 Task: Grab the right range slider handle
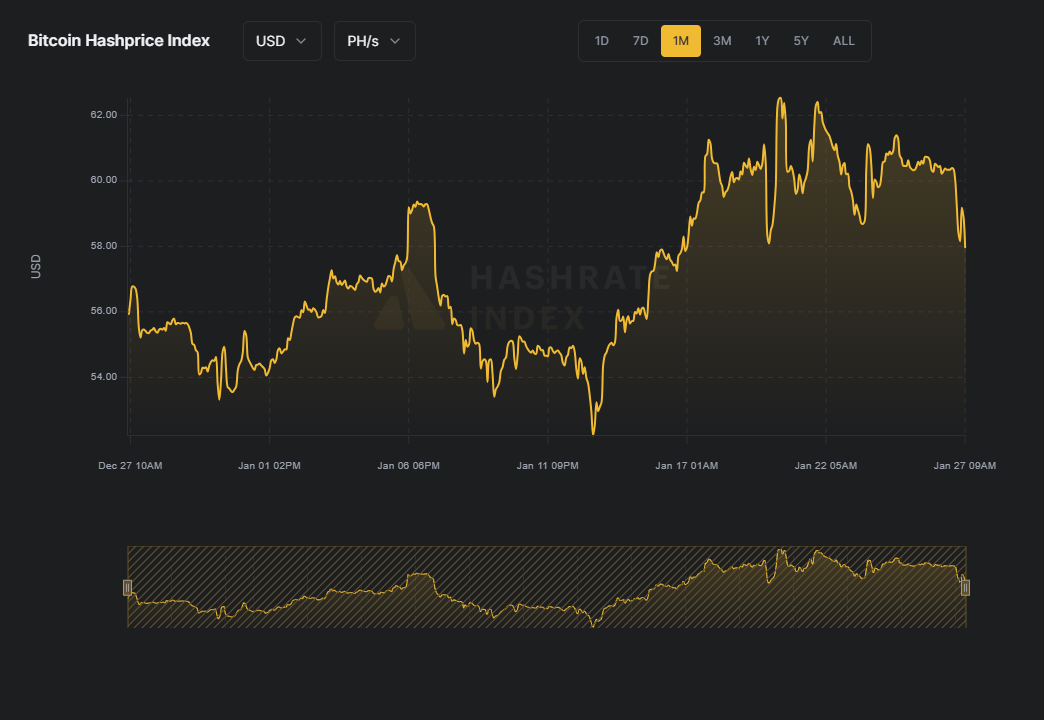point(965,587)
